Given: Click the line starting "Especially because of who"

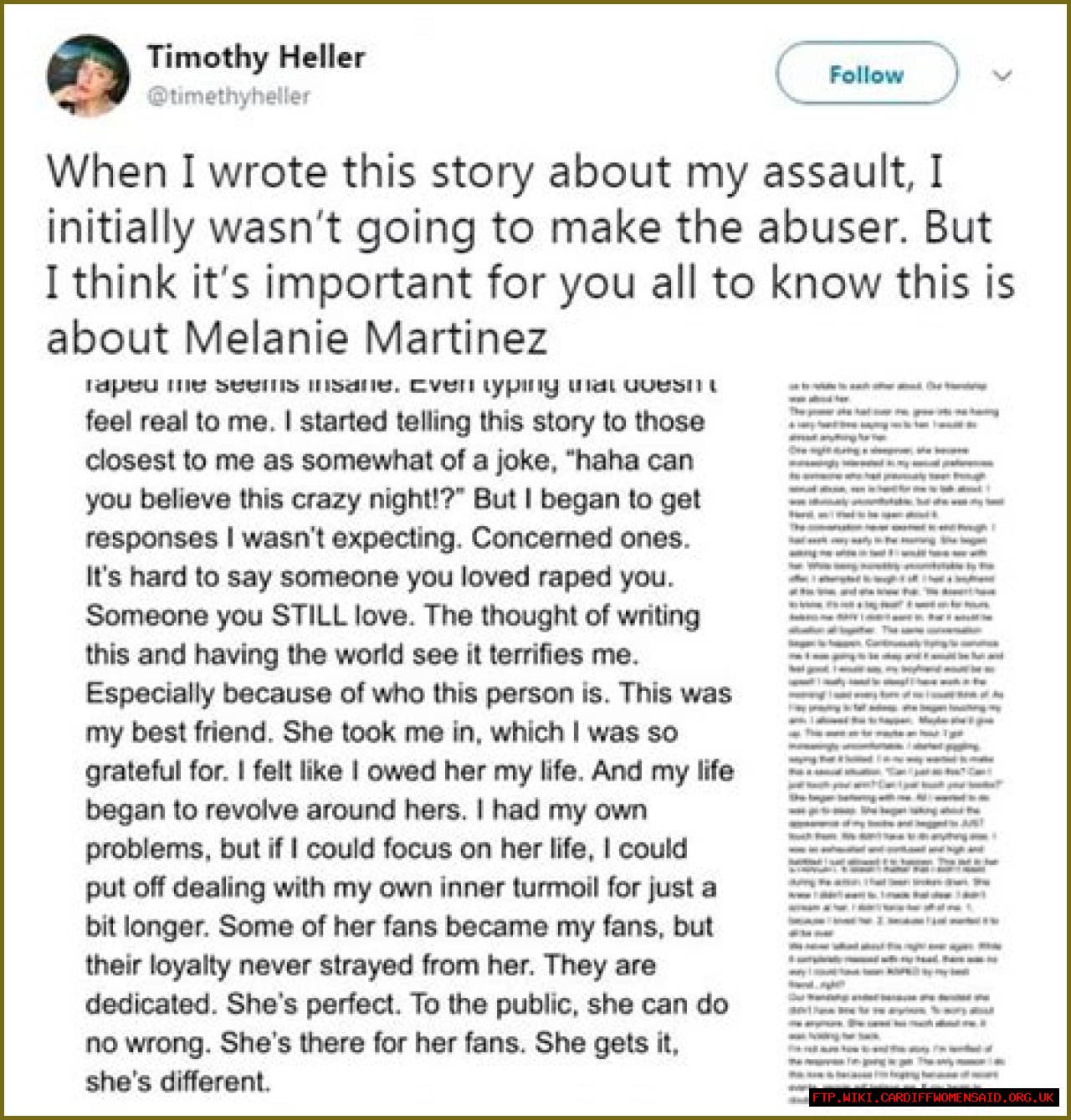Looking at the screenshot, I should 408,693.
